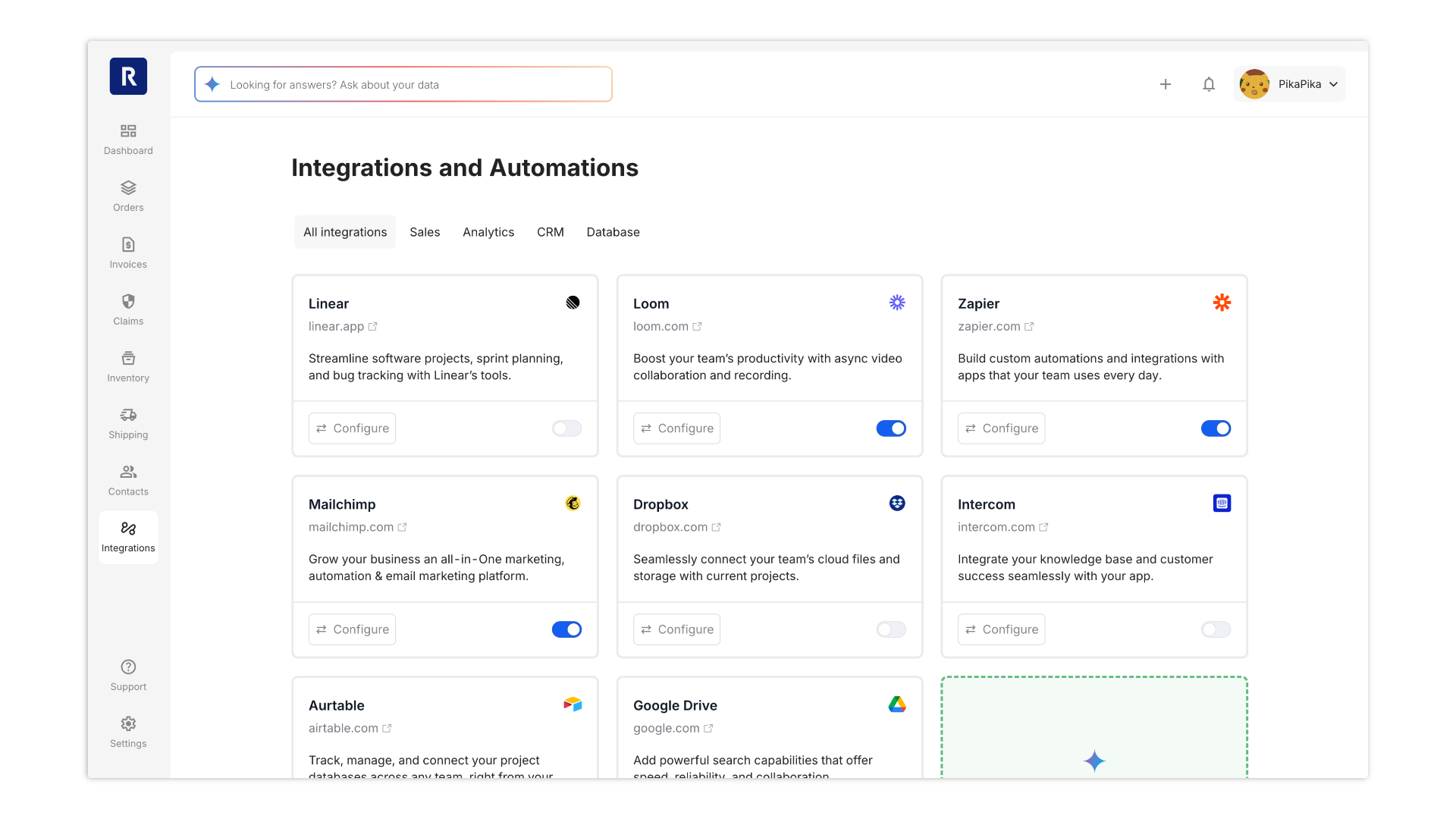Open the Dashboard sidebar item
This screenshot has height=819, width=1456.
pos(128,140)
